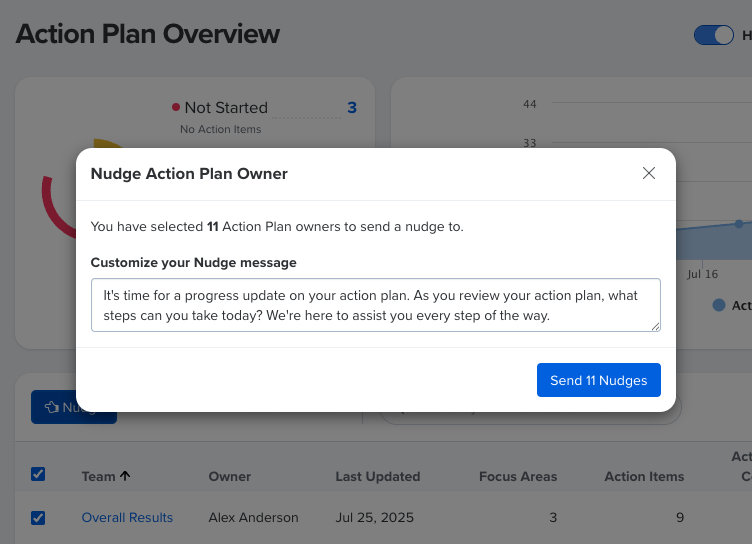
Task: Click the Action Items column header
Action: pos(644,476)
